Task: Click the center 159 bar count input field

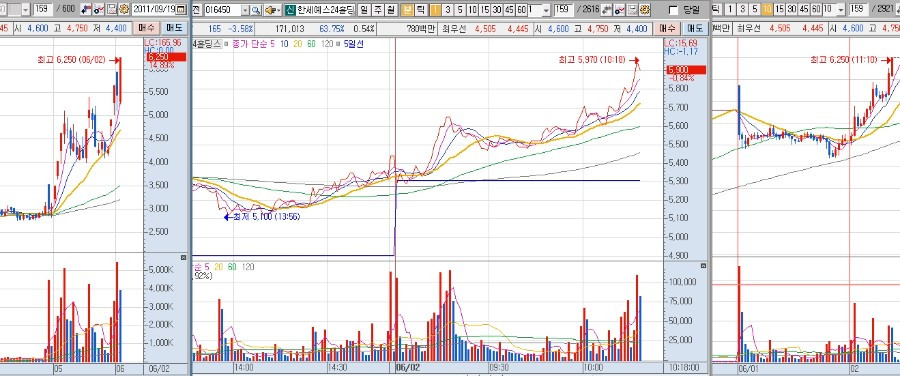Action: point(563,10)
